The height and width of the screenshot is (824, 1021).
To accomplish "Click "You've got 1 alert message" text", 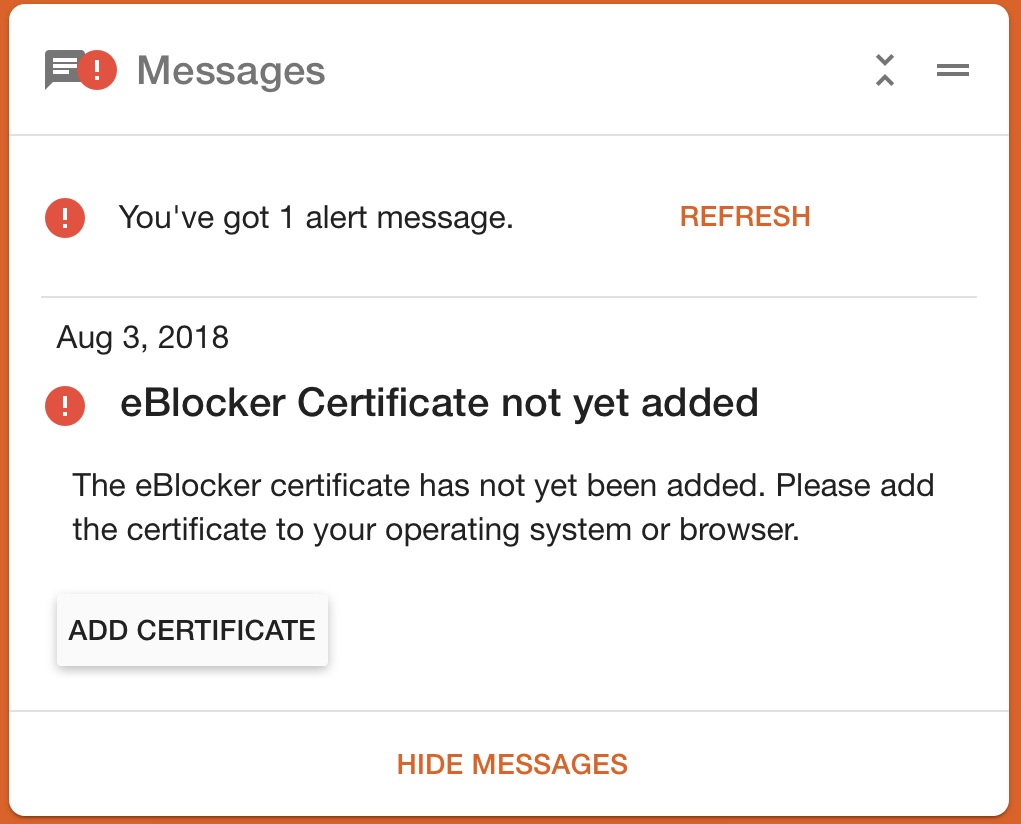I will click(316, 218).
